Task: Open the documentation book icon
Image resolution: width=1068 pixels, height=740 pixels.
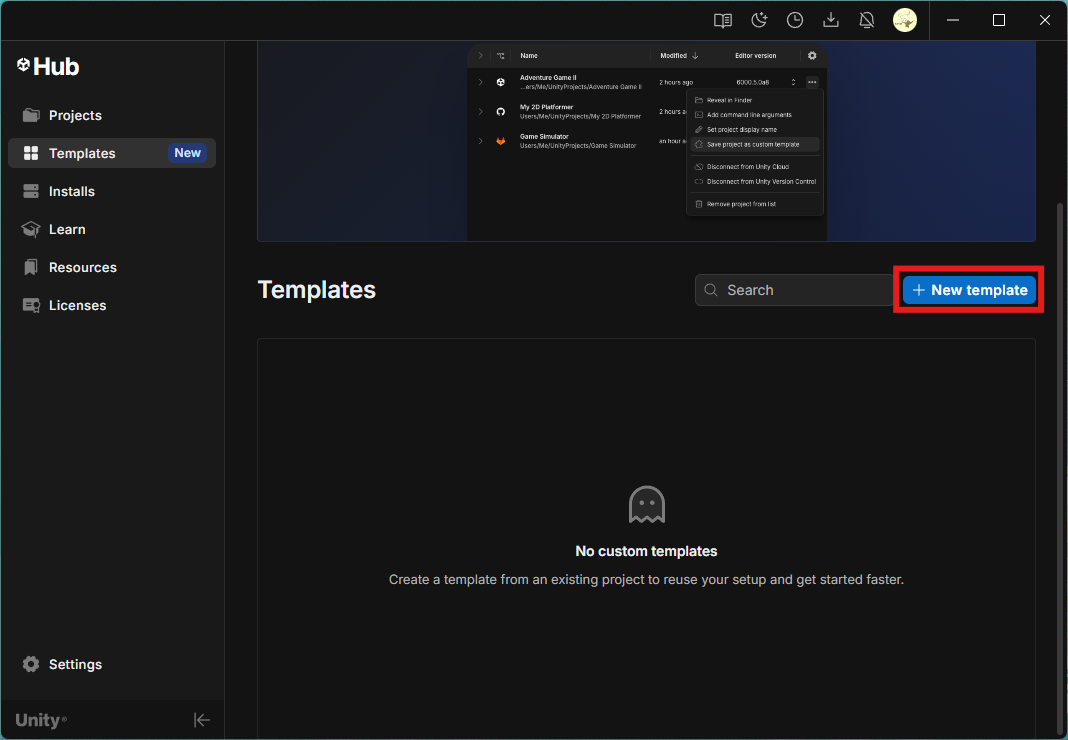Action: [x=723, y=20]
